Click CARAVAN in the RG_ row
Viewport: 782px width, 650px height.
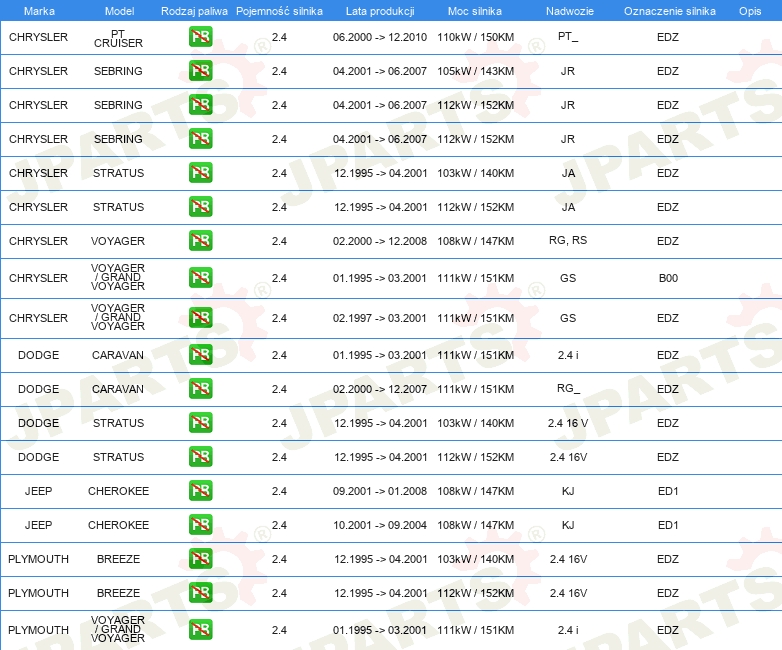(118, 389)
